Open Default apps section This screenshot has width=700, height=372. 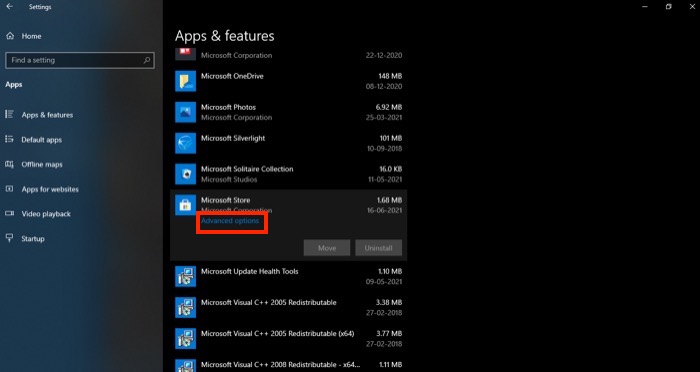click(x=42, y=140)
